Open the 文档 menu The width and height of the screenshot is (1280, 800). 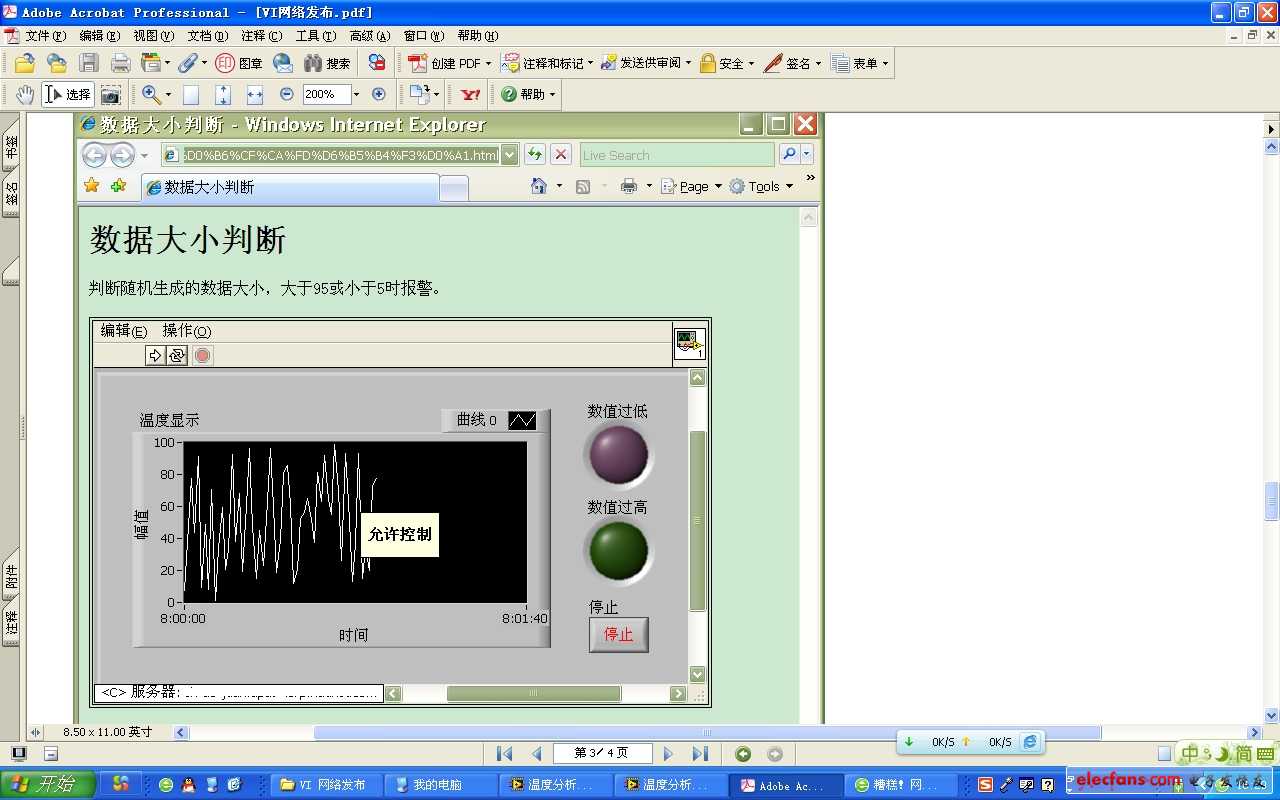point(207,36)
